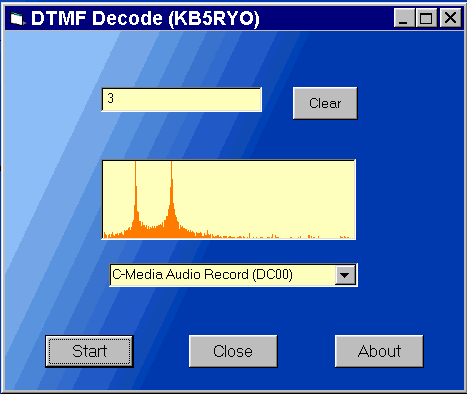Close the window with the X button
This screenshot has width=467, height=394.
(x=451, y=18)
